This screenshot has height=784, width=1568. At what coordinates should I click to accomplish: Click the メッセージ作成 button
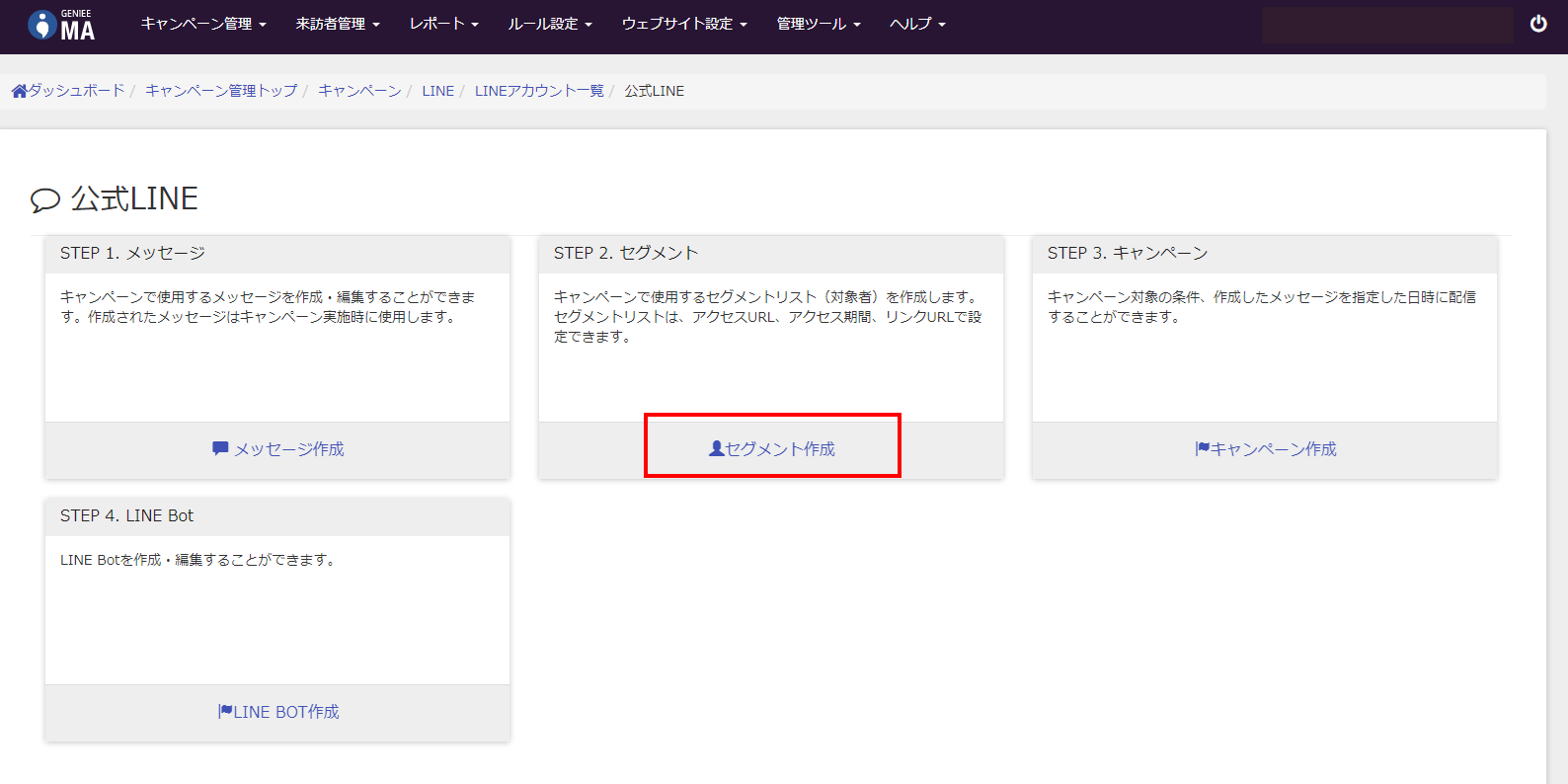click(278, 449)
